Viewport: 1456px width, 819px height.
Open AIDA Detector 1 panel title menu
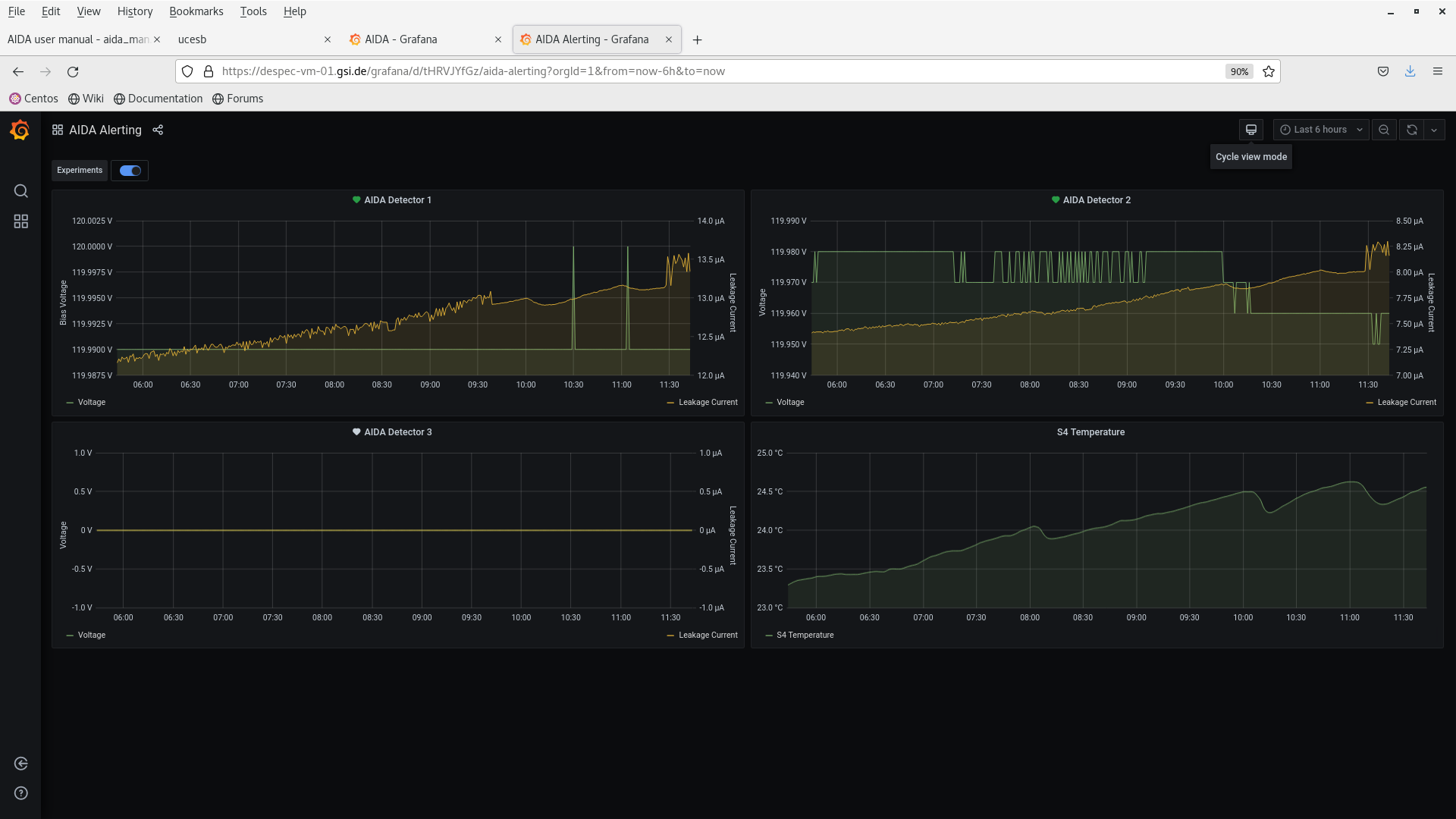[x=397, y=200]
